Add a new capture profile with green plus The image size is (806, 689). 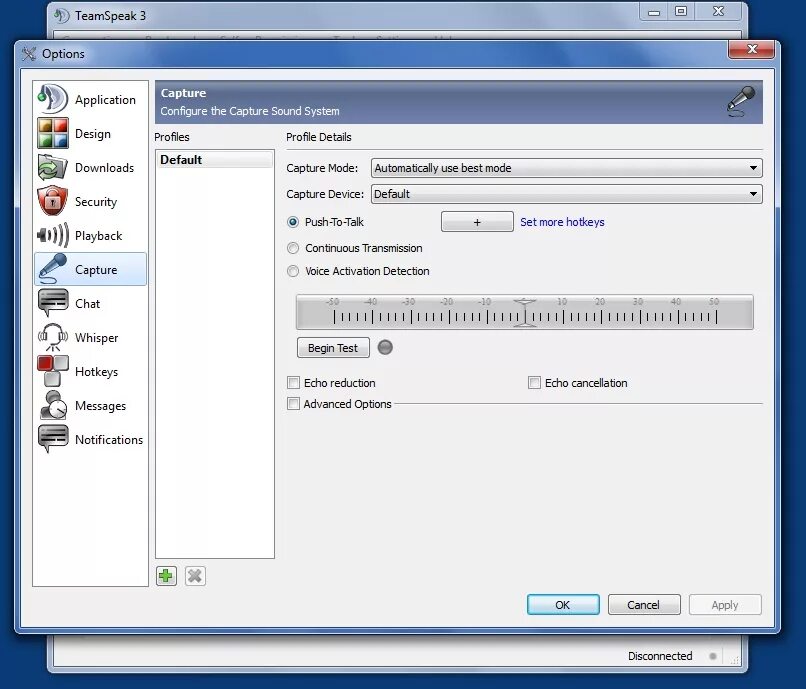[166, 576]
